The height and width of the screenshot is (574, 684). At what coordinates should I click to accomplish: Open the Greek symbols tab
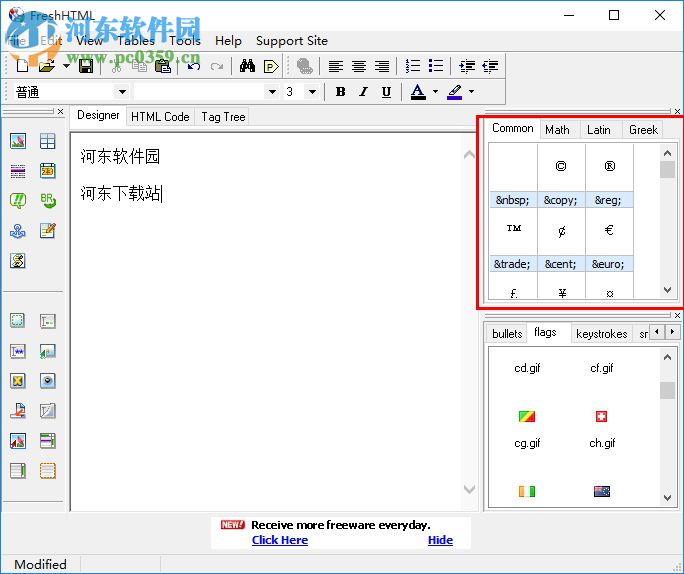[x=643, y=130]
